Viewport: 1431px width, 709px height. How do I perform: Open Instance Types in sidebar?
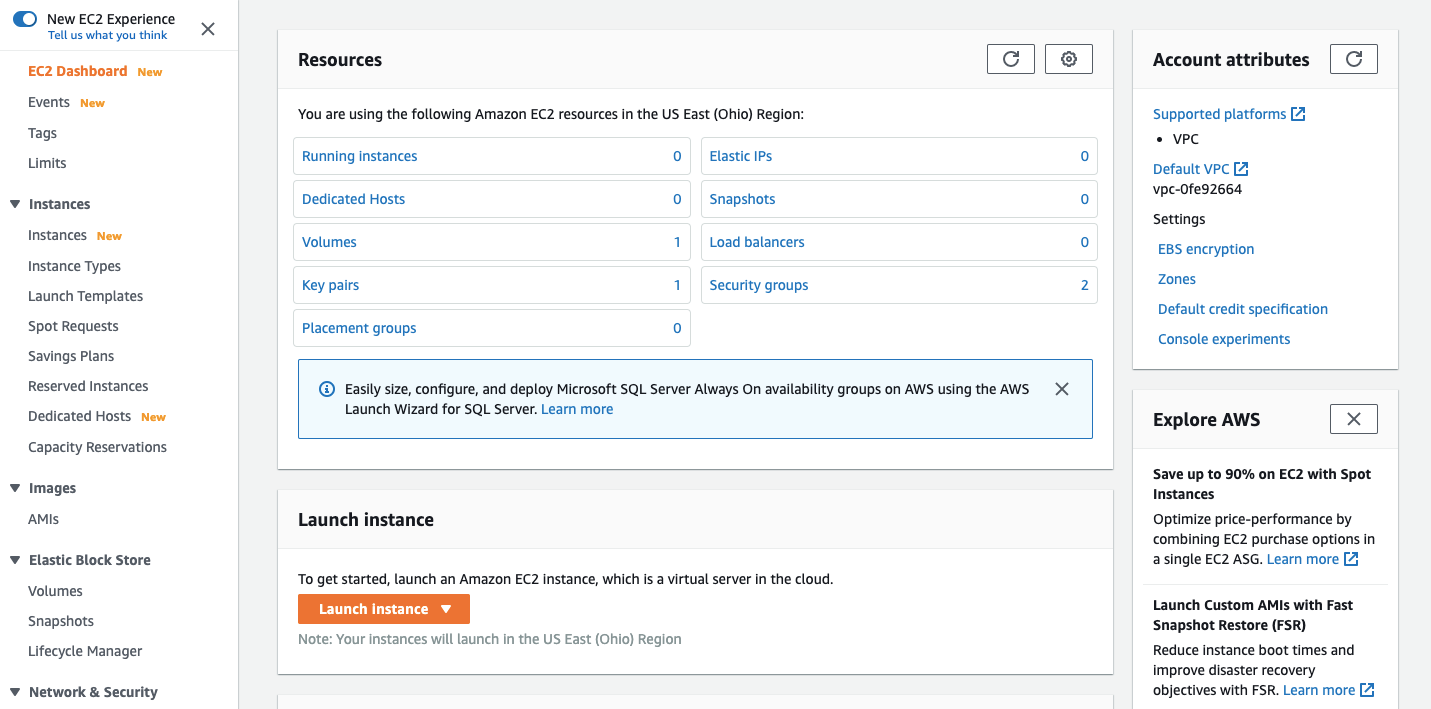[x=74, y=266]
